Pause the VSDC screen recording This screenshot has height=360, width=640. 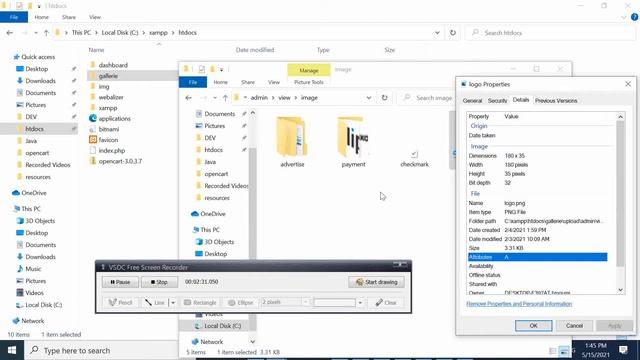coord(120,282)
